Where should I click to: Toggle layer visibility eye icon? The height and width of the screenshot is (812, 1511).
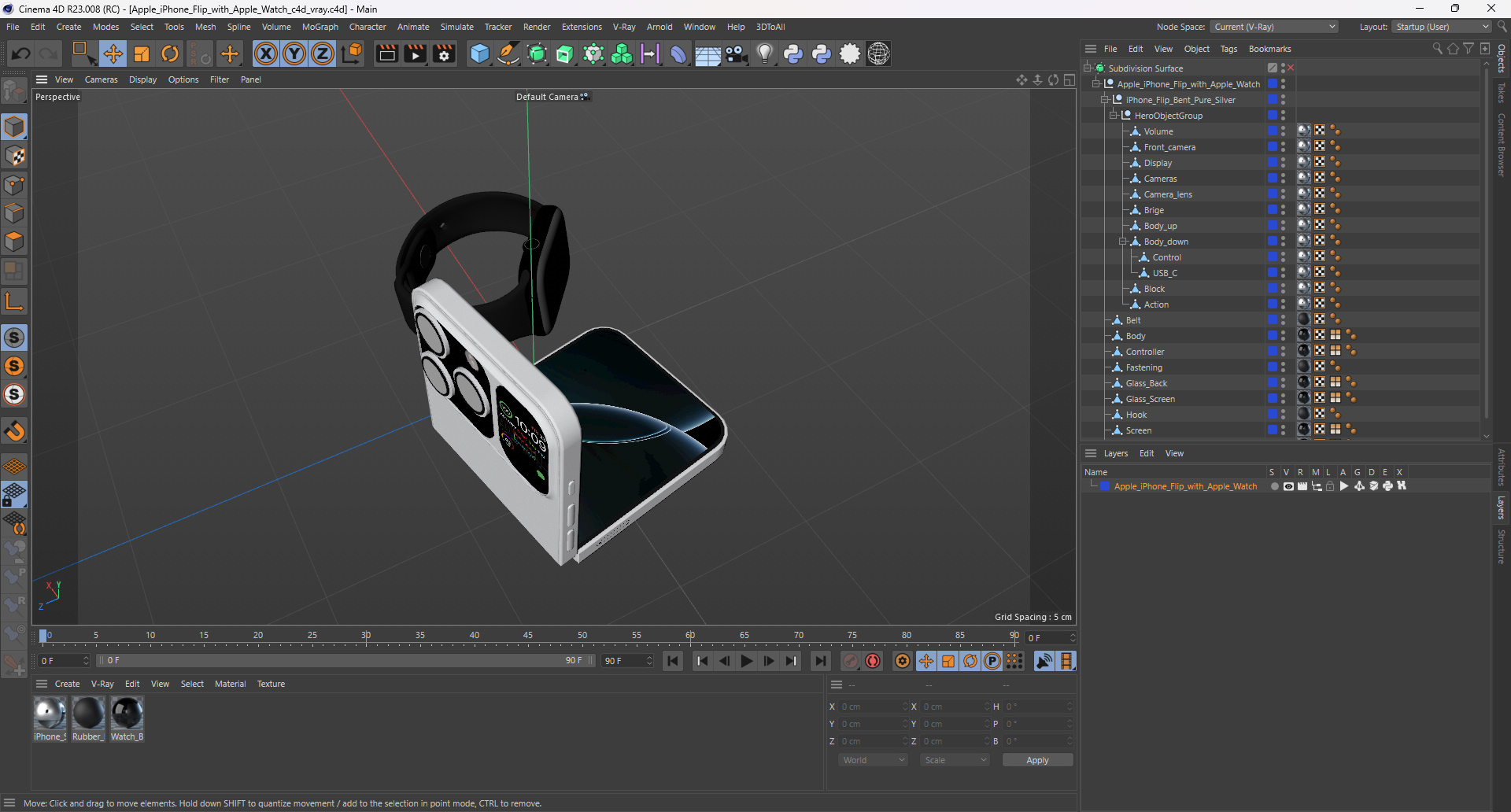click(x=1288, y=486)
